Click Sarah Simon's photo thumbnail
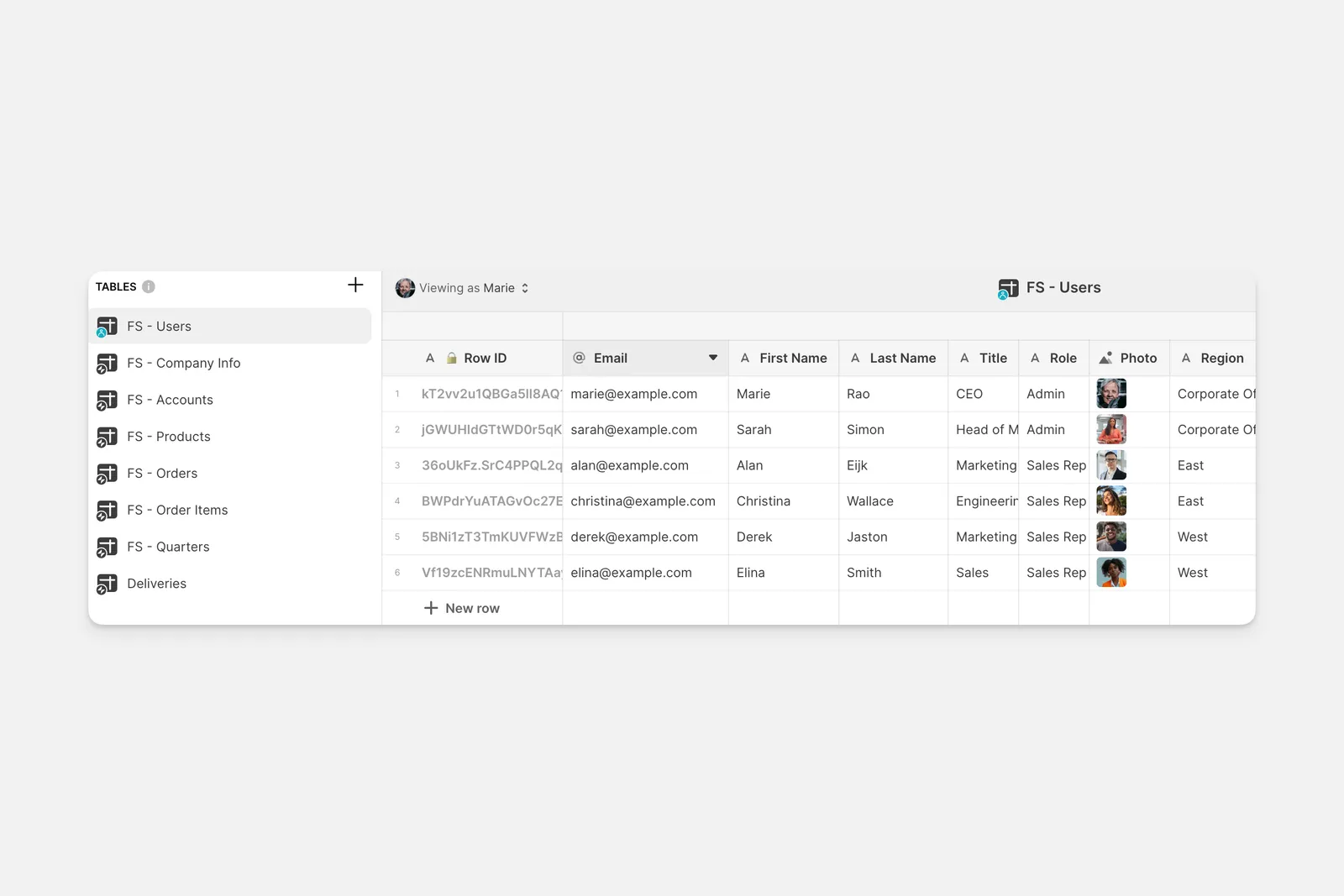 [x=1111, y=430]
